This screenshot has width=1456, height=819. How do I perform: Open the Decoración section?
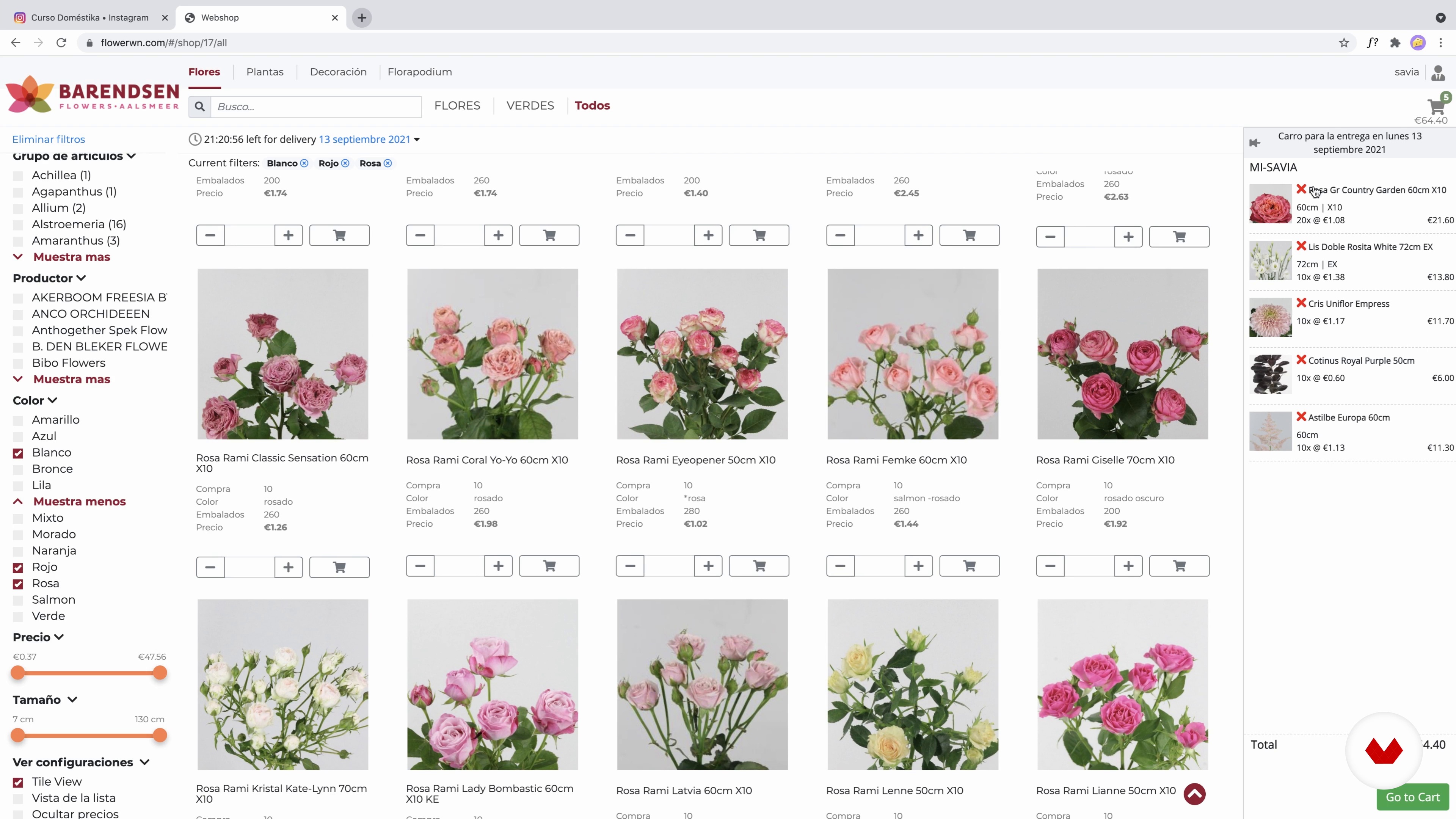point(338,72)
